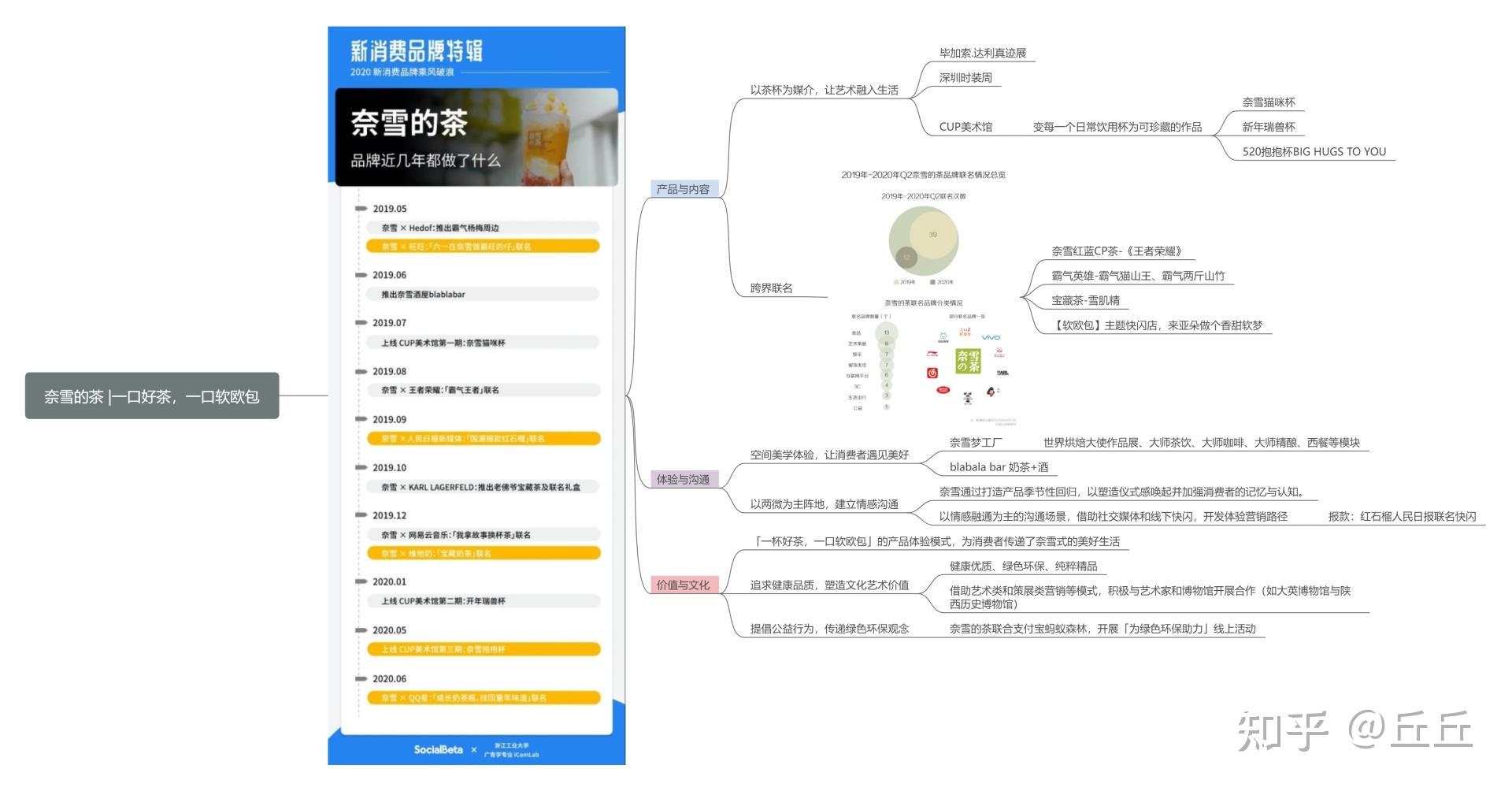Select the 奈雪猫咪杯 node
Screen dimensions: 1512x791
(x=1269, y=102)
